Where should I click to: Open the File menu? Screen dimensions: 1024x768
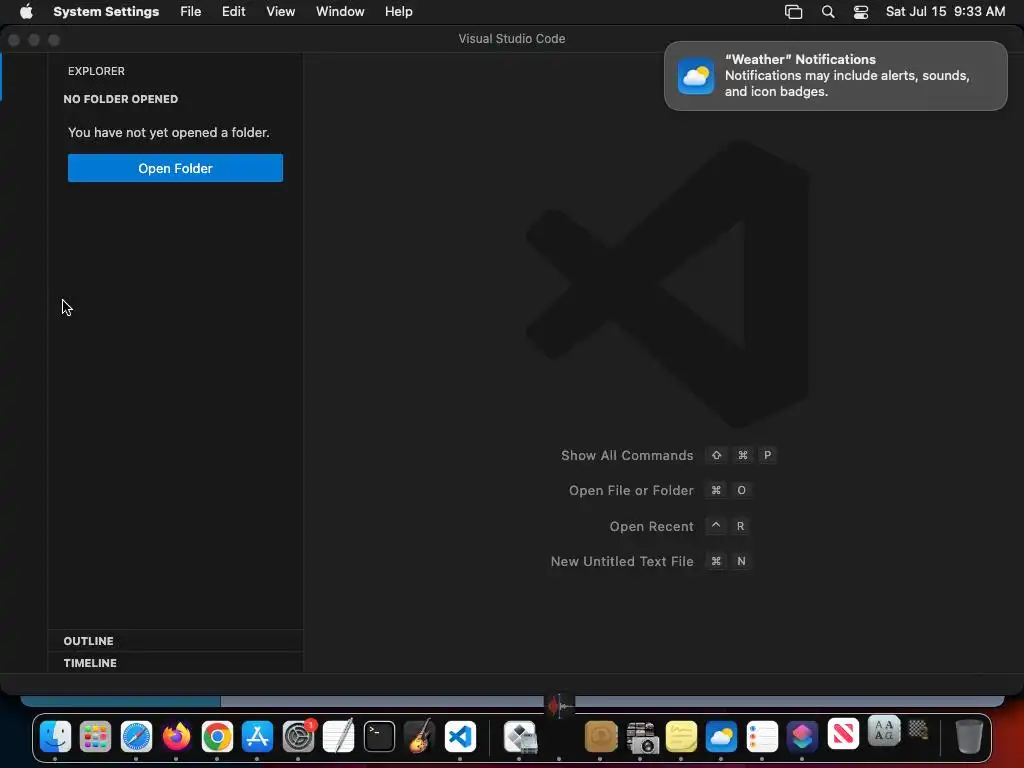point(191,12)
